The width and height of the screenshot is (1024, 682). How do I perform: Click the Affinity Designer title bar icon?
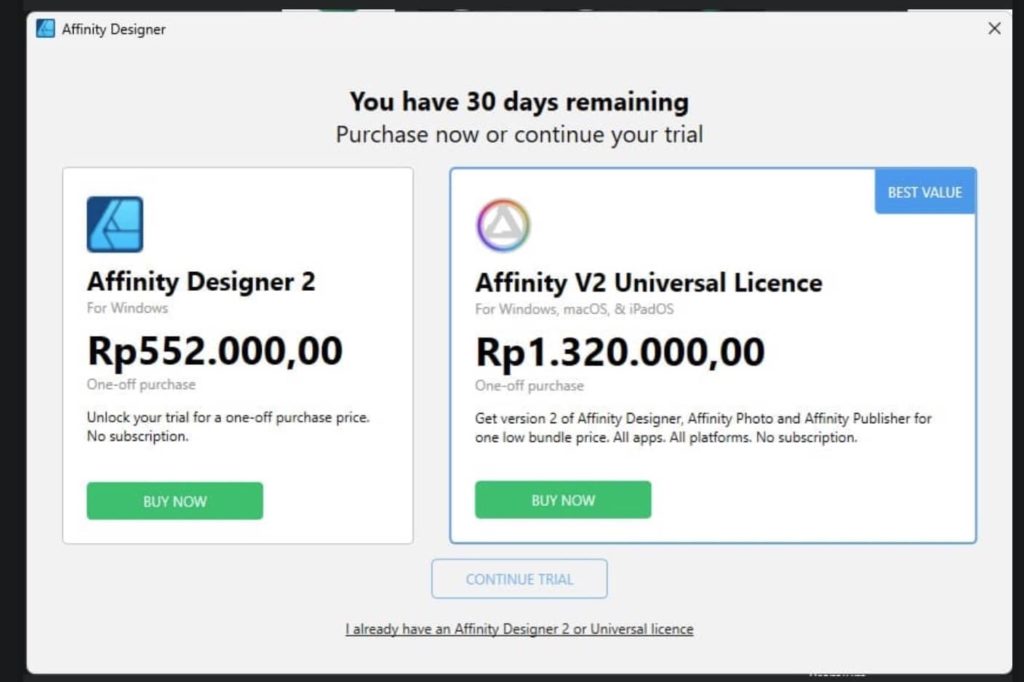point(45,29)
